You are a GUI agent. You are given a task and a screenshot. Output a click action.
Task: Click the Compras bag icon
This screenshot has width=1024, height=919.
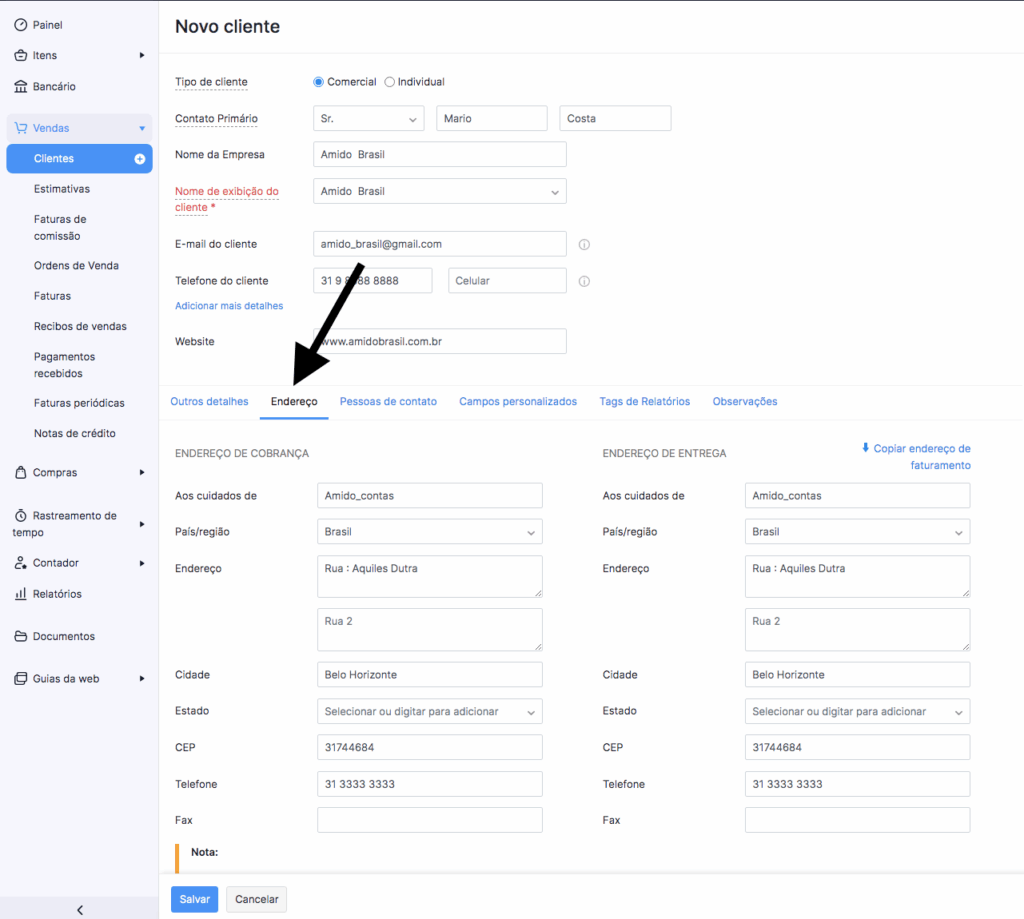click(x=21, y=472)
